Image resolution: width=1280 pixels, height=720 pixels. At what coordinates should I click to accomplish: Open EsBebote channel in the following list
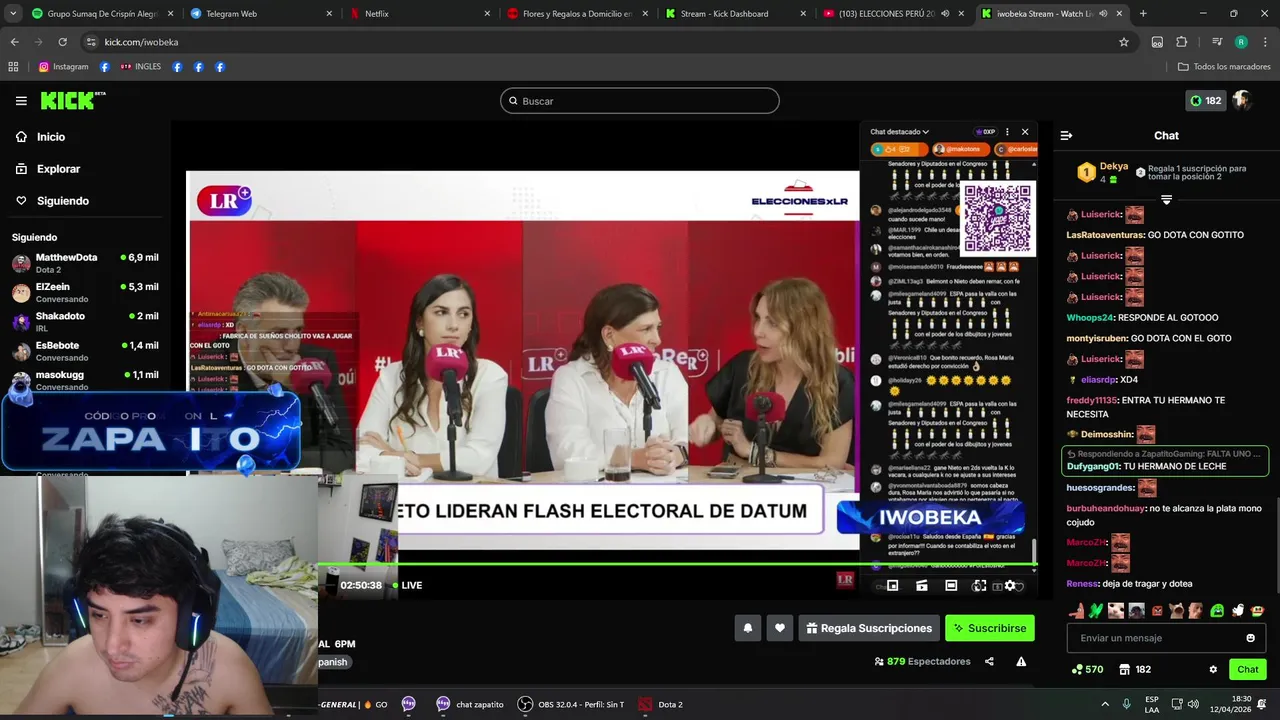click(x=85, y=351)
